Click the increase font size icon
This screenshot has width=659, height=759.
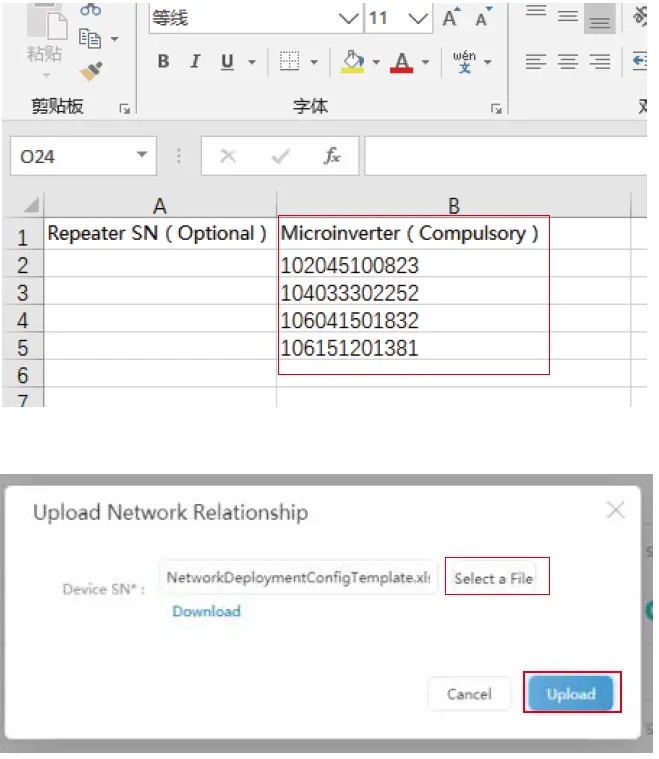pyautogui.click(x=451, y=17)
